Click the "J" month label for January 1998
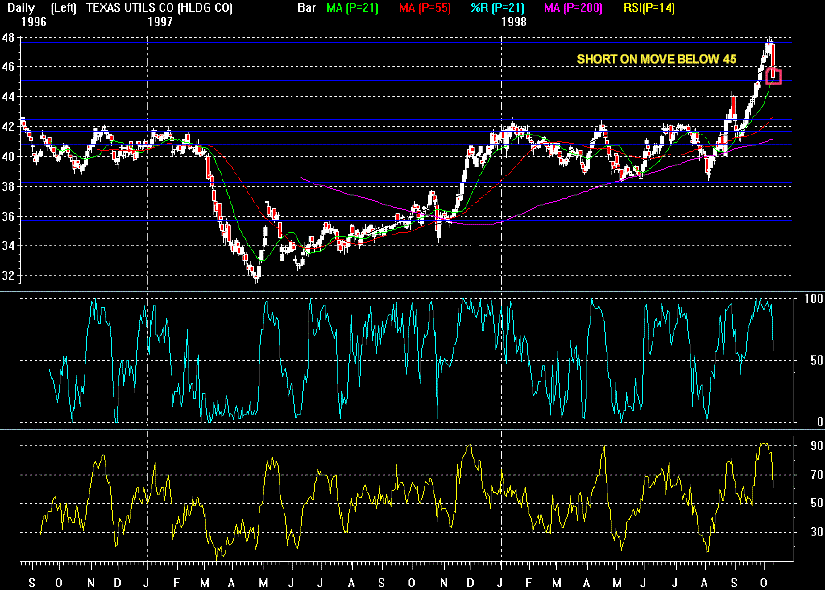The image size is (825, 590). [x=500, y=583]
